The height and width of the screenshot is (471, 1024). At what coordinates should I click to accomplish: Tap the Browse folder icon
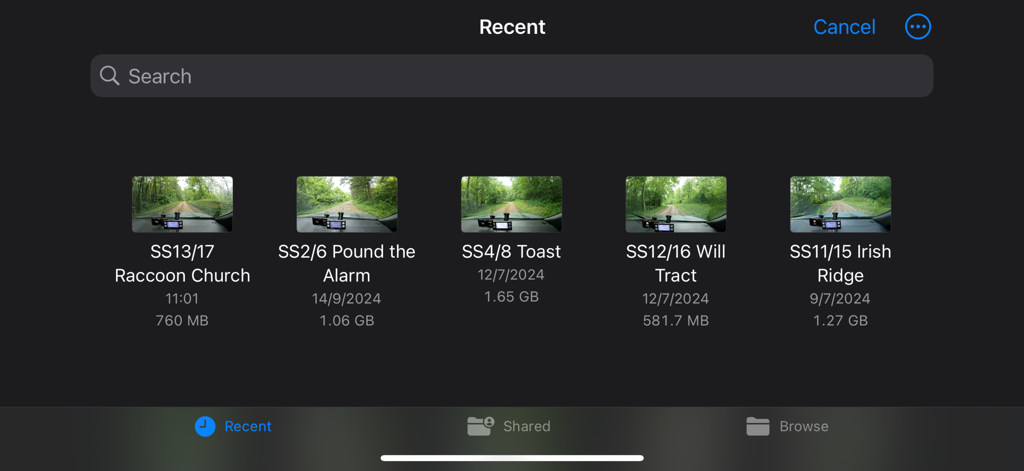click(x=758, y=426)
